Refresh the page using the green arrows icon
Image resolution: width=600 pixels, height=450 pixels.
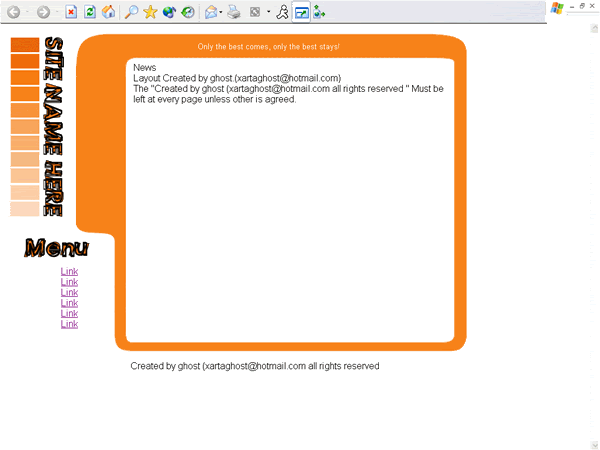pyautogui.click(x=90, y=12)
